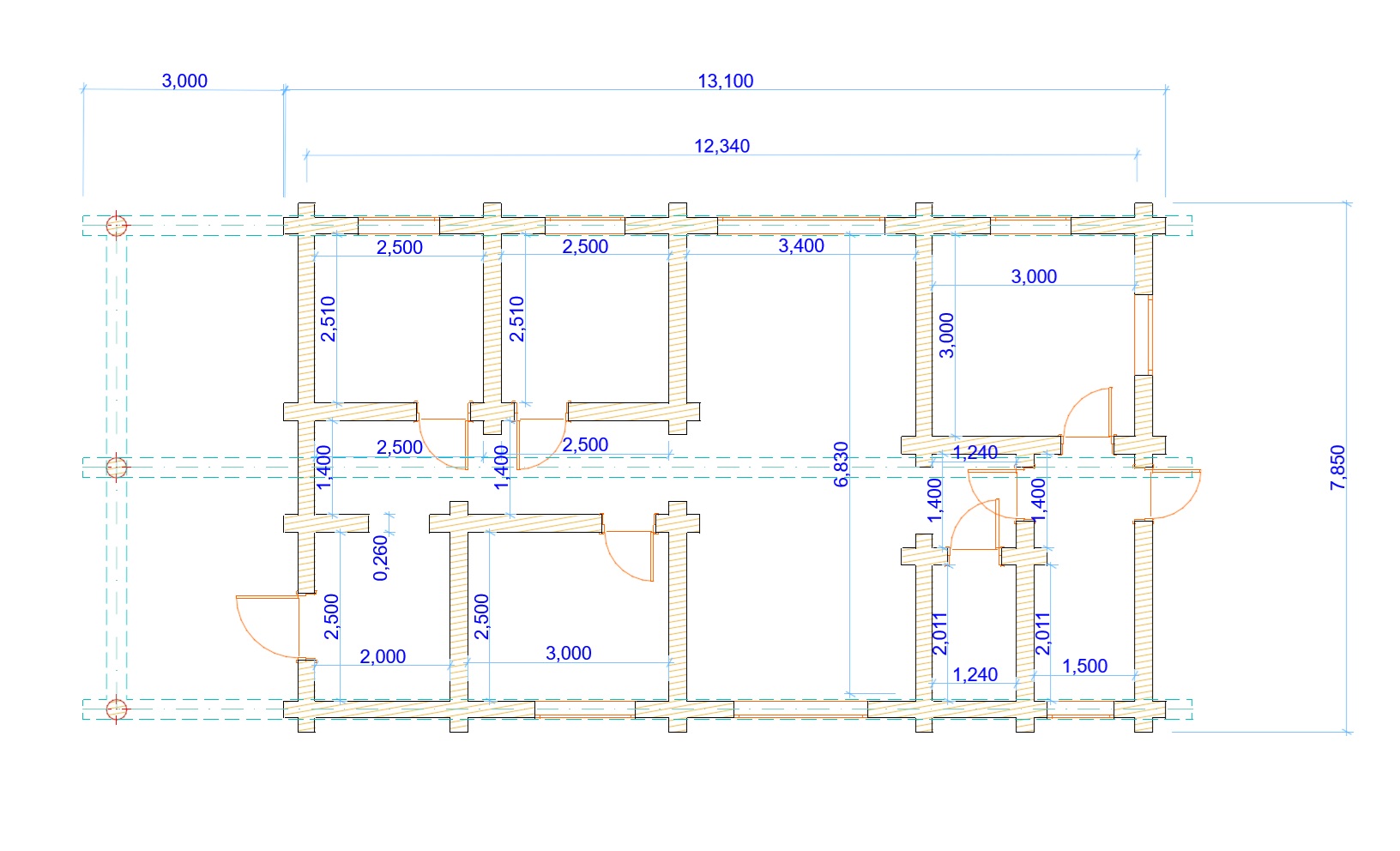This screenshot has height=851, width=1400.
Task: Select the 1,500 dimension label
Action: (1084, 666)
